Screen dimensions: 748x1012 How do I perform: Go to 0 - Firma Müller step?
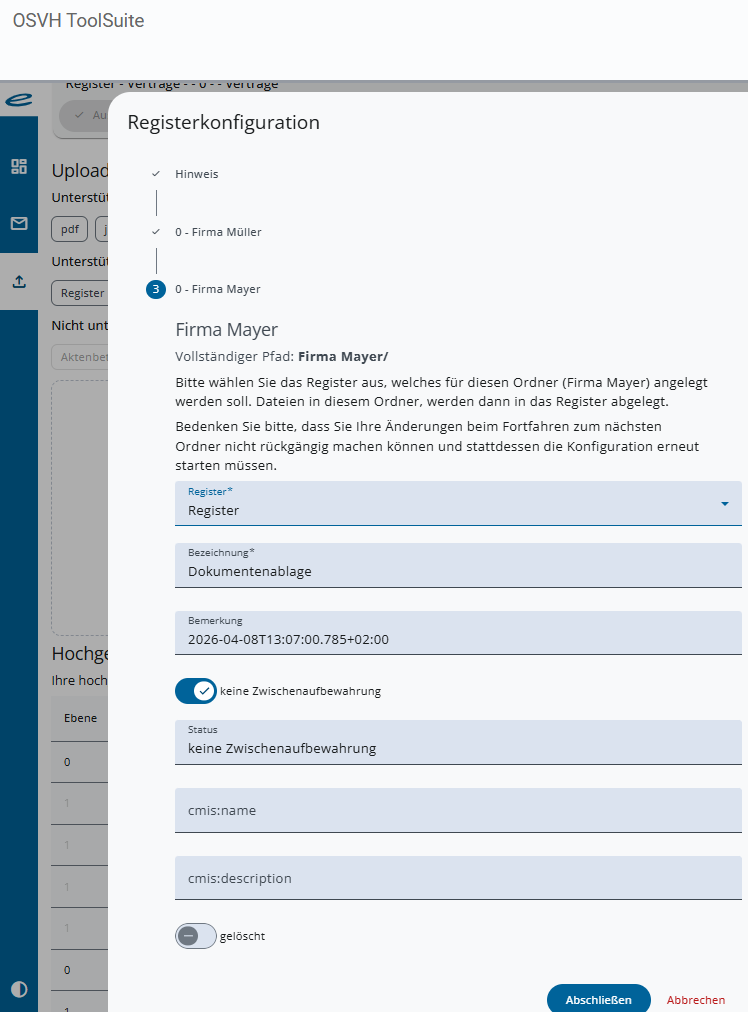218,232
